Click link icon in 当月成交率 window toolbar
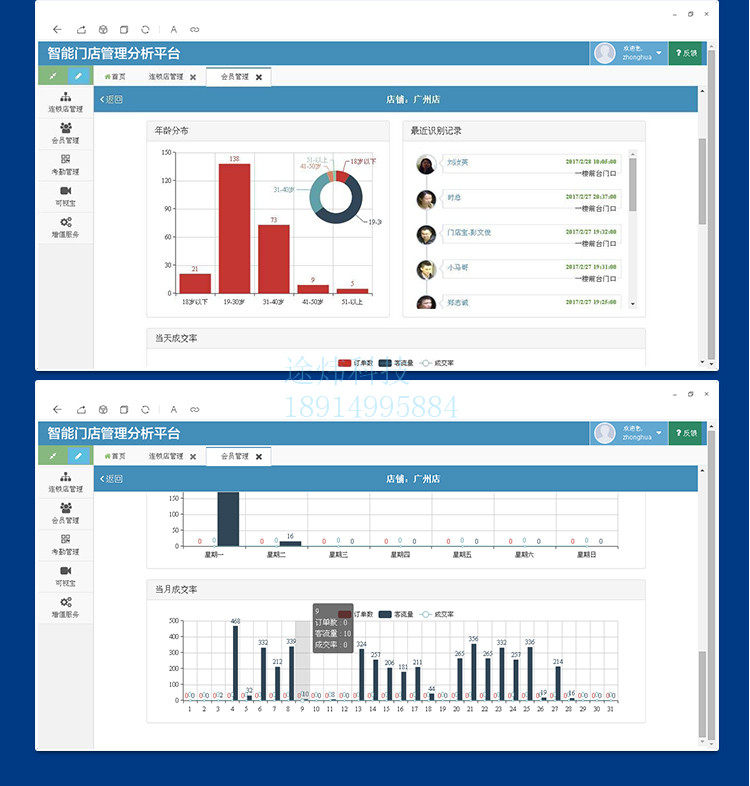This screenshot has height=786, width=750. point(195,410)
